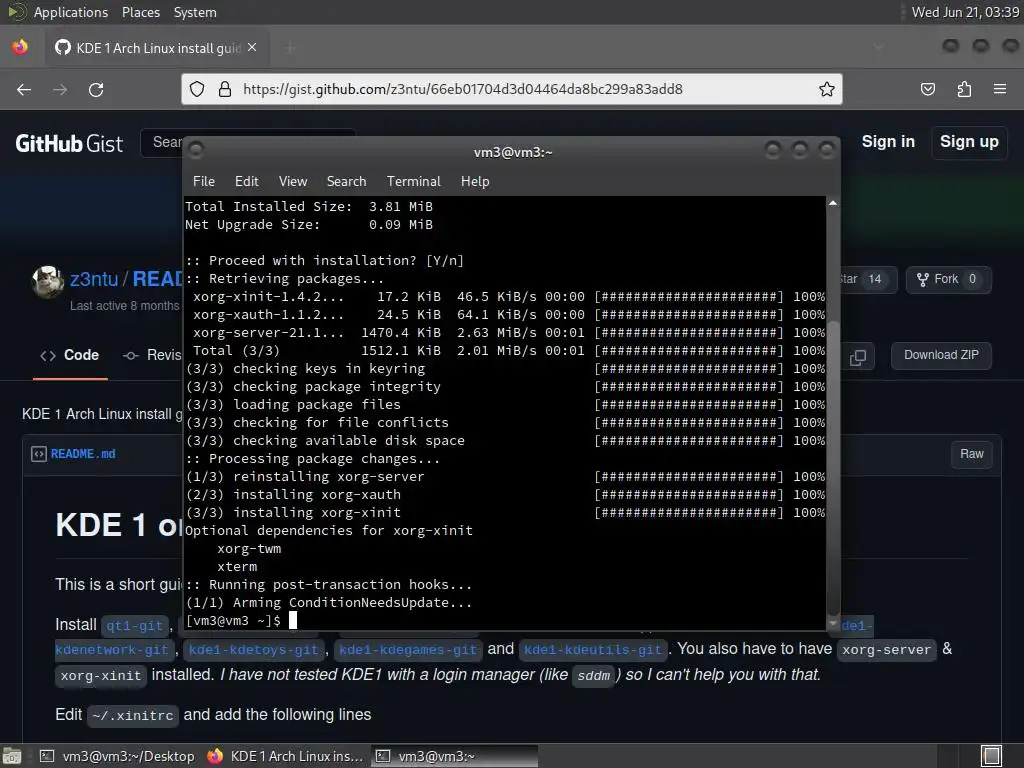Open the Edit menu in terminal
Image resolution: width=1024 pixels, height=768 pixels.
click(247, 182)
